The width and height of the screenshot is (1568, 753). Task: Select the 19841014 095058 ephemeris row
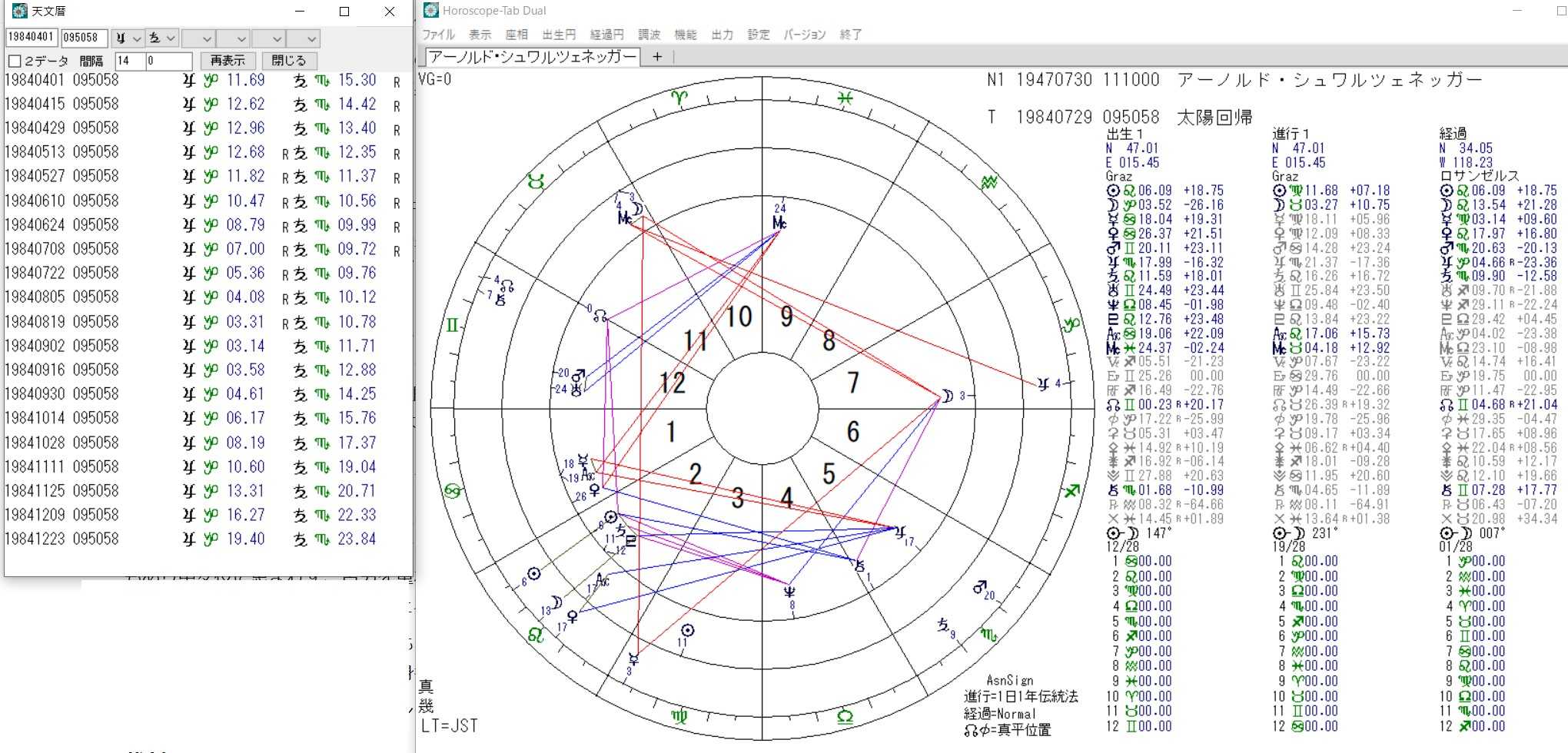pos(204,418)
